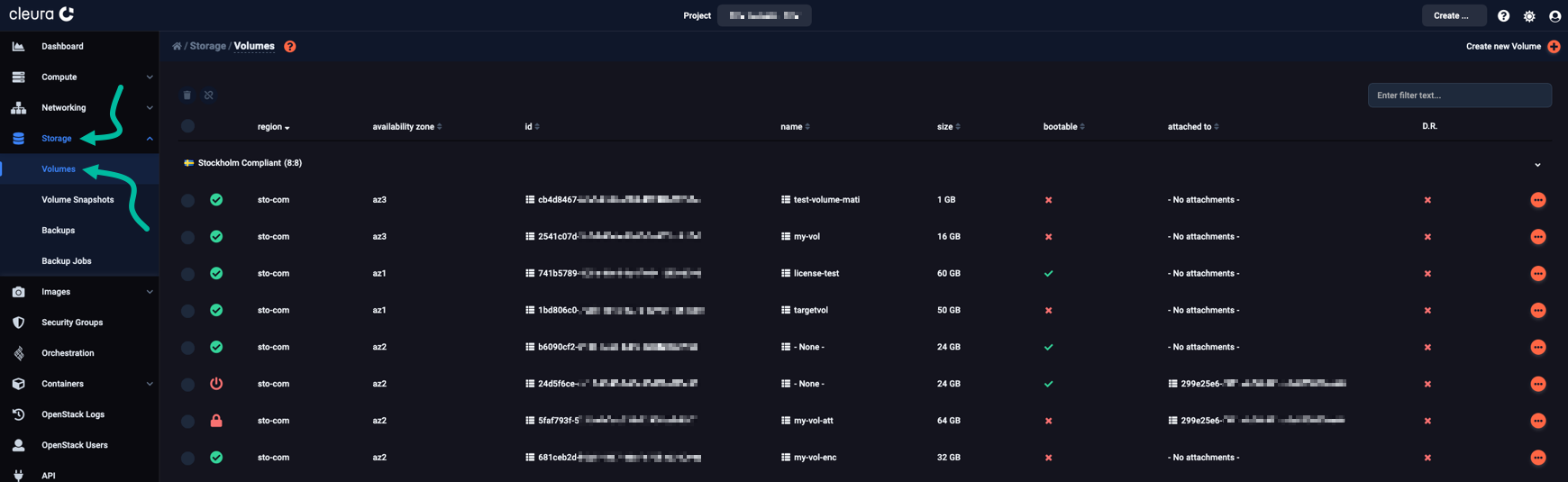Image resolution: width=1568 pixels, height=482 pixels.
Task: Click the OpenStack Logs history icon
Action: [18, 414]
